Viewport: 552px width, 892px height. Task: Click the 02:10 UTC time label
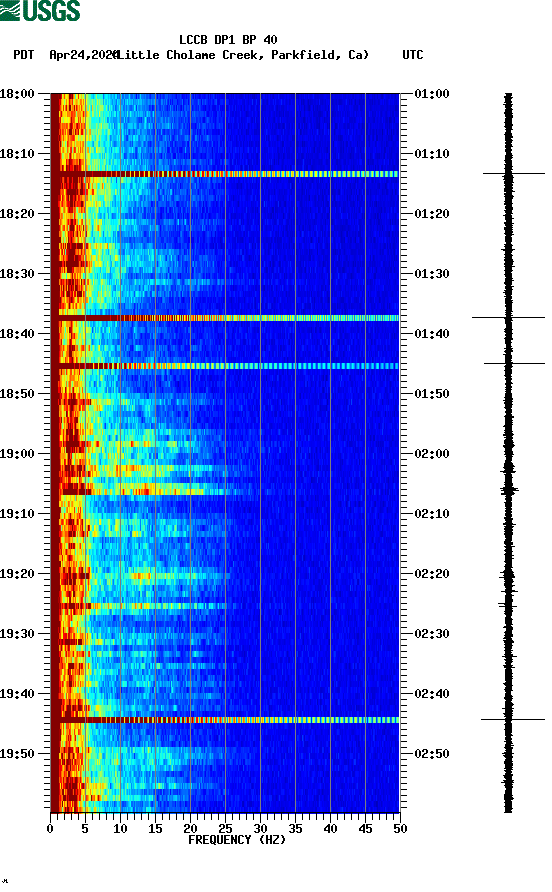click(x=432, y=514)
